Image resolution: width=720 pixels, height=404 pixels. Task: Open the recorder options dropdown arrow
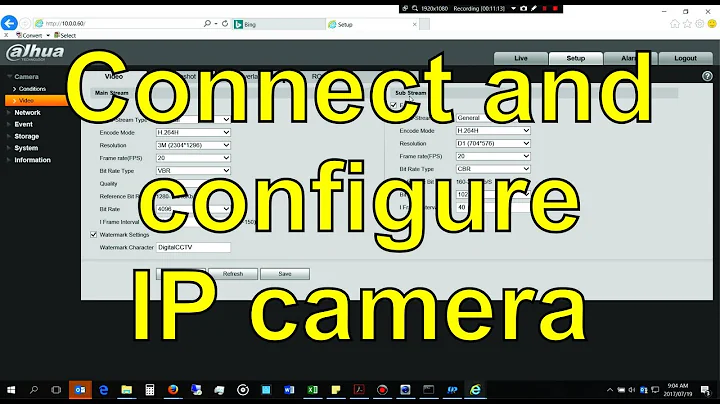[x=513, y=8]
